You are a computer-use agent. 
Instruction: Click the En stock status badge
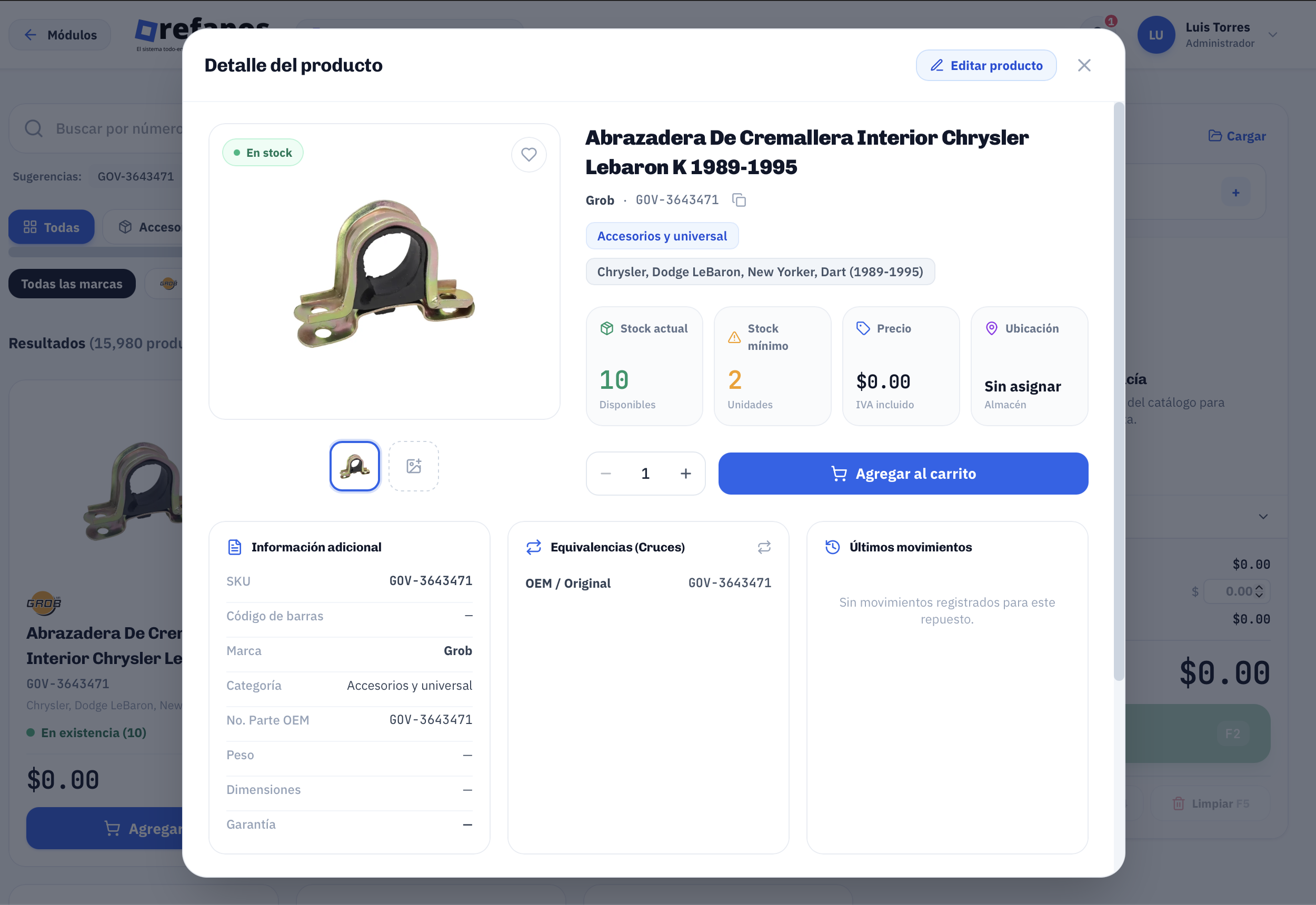pos(263,153)
